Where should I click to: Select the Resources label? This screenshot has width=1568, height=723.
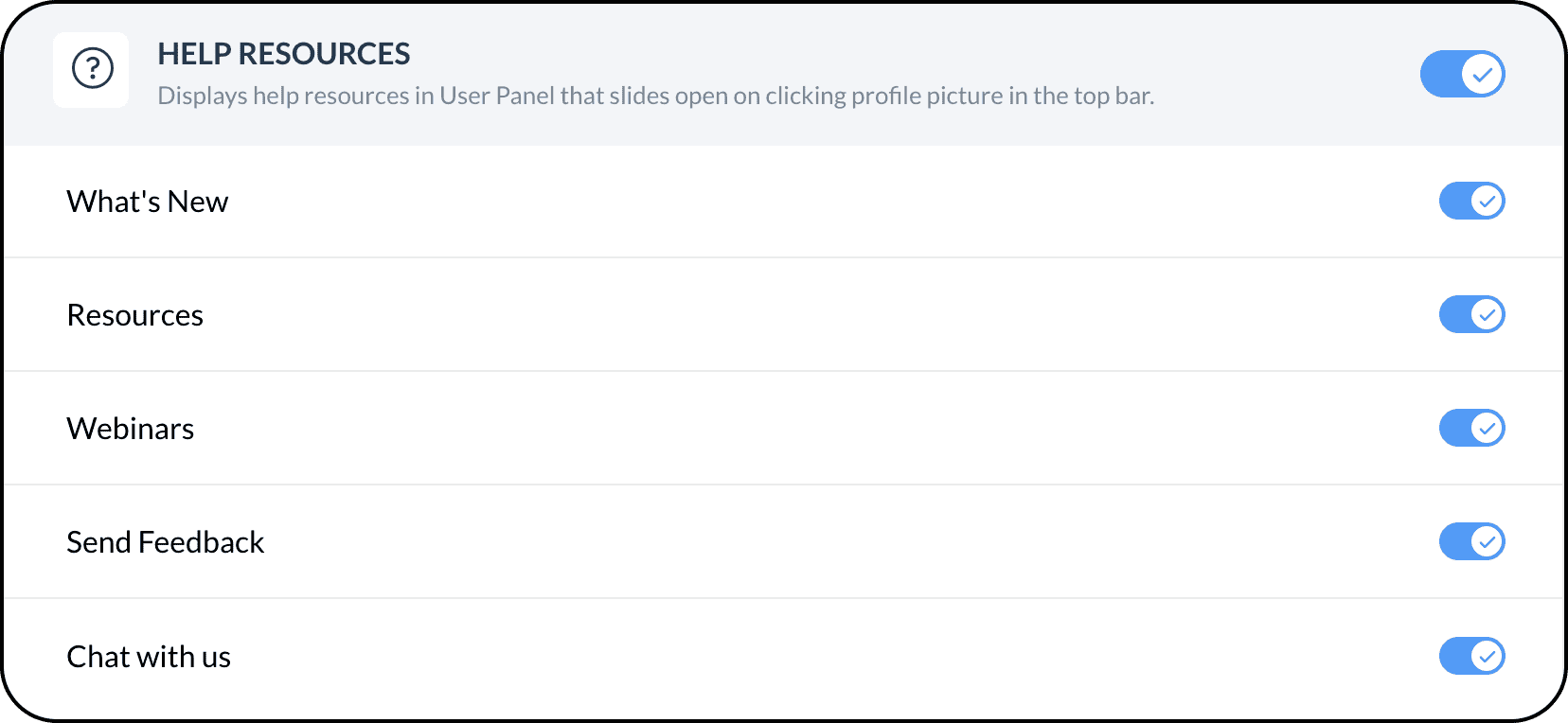(135, 315)
